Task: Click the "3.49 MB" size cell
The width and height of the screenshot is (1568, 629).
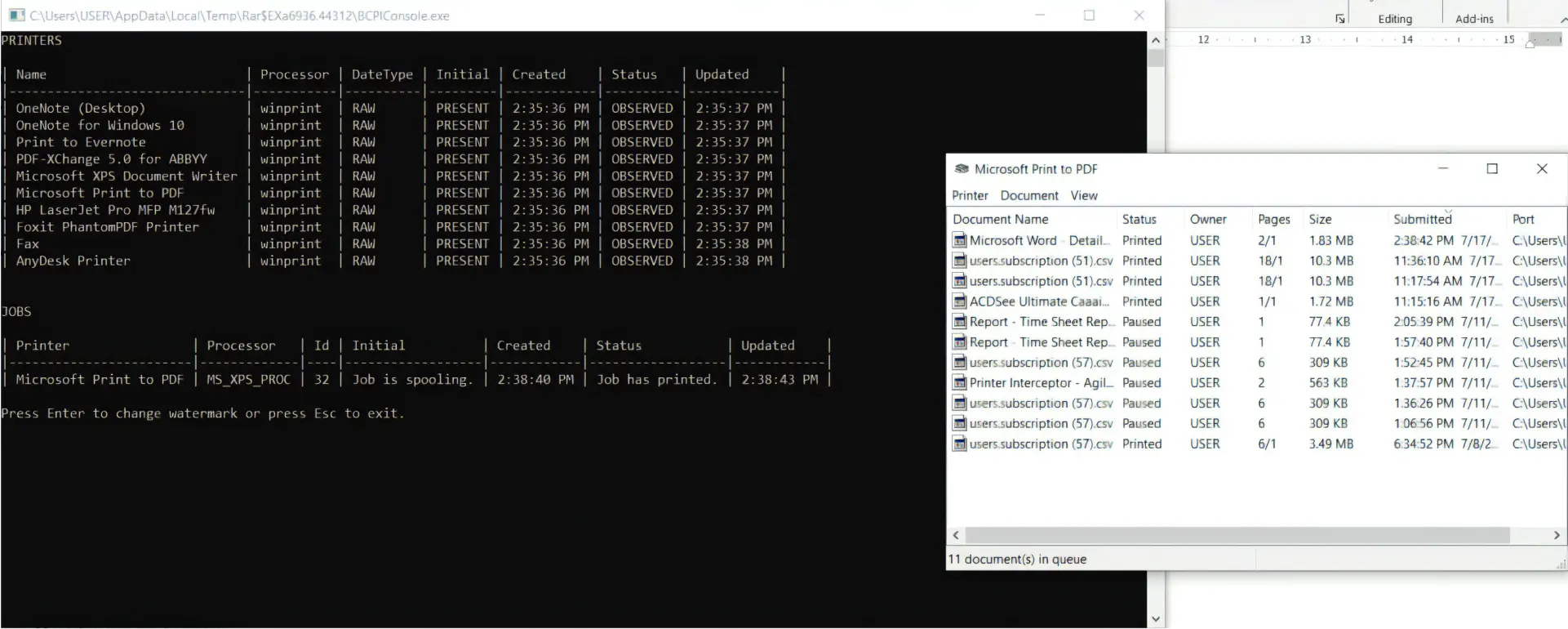Action: (x=1331, y=444)
